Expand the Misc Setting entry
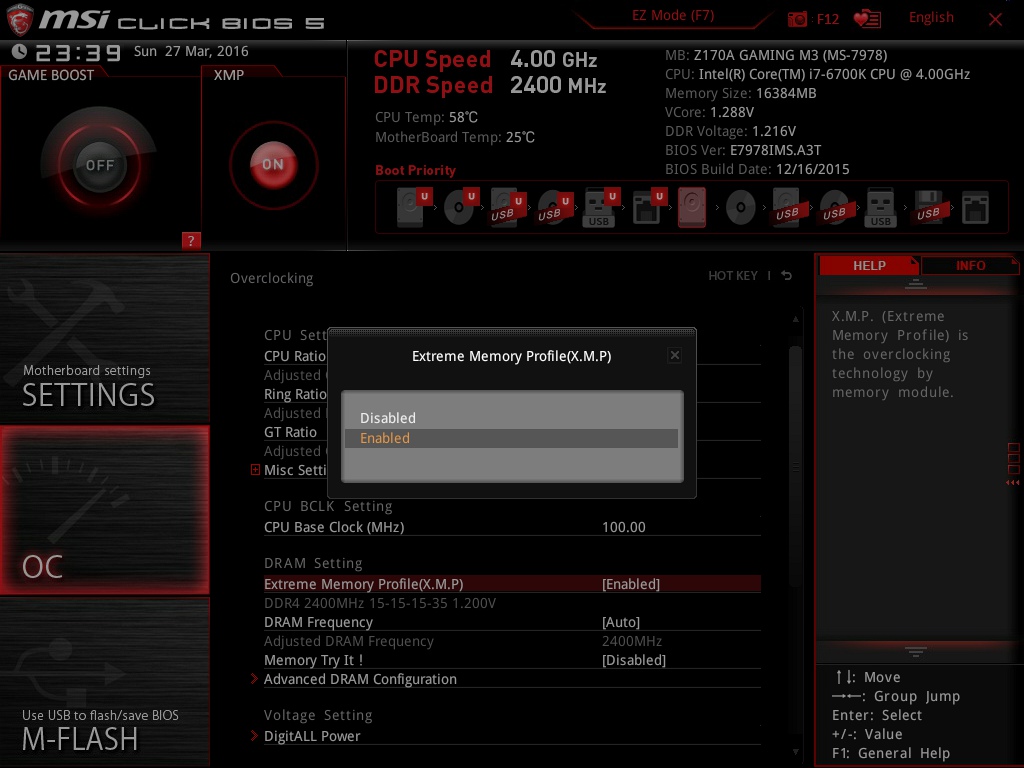 (x=295, y=470)
